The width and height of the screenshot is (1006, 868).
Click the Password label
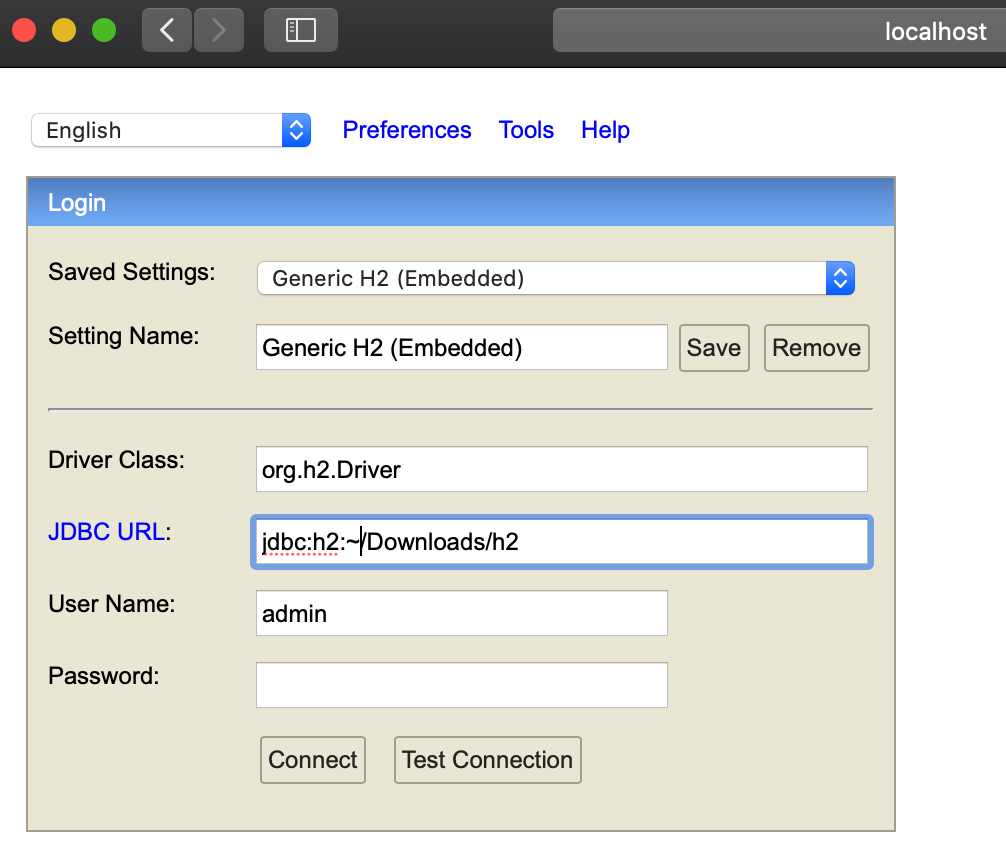tap(103, 676)
